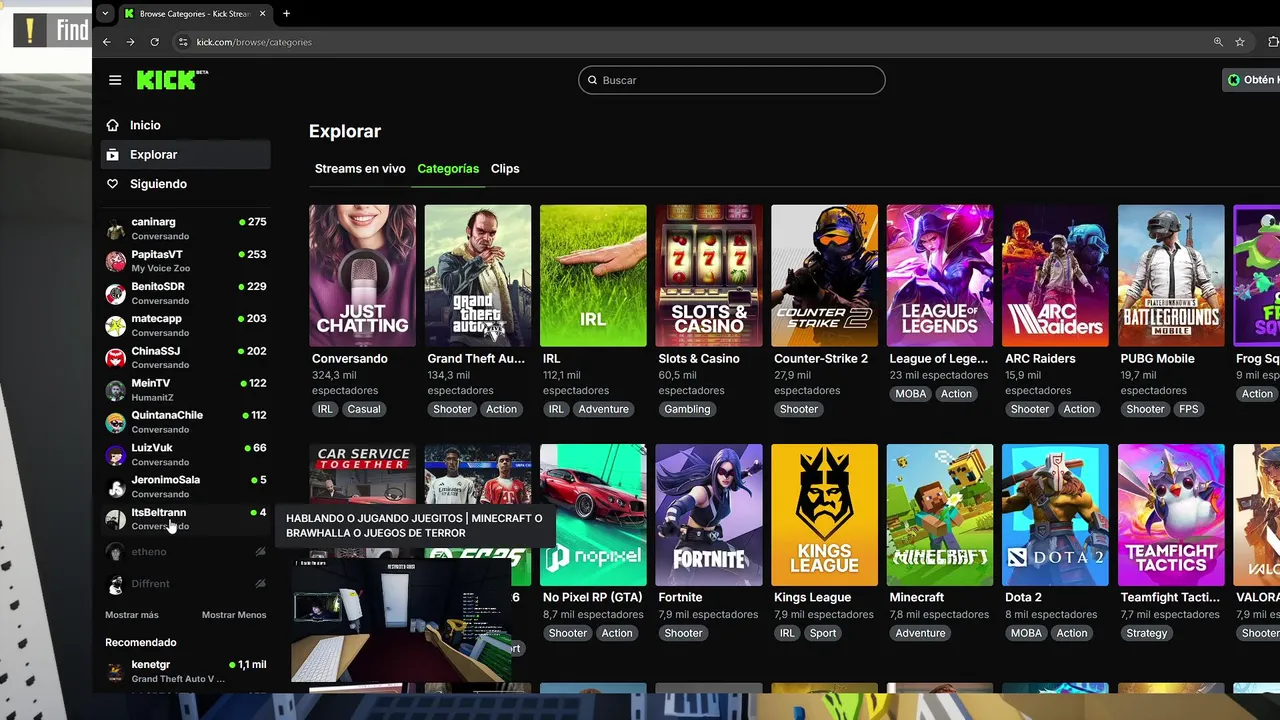The image size is (1280, 720).
Task: Click the home icon beside Inicio
Action: pos(113,125)
